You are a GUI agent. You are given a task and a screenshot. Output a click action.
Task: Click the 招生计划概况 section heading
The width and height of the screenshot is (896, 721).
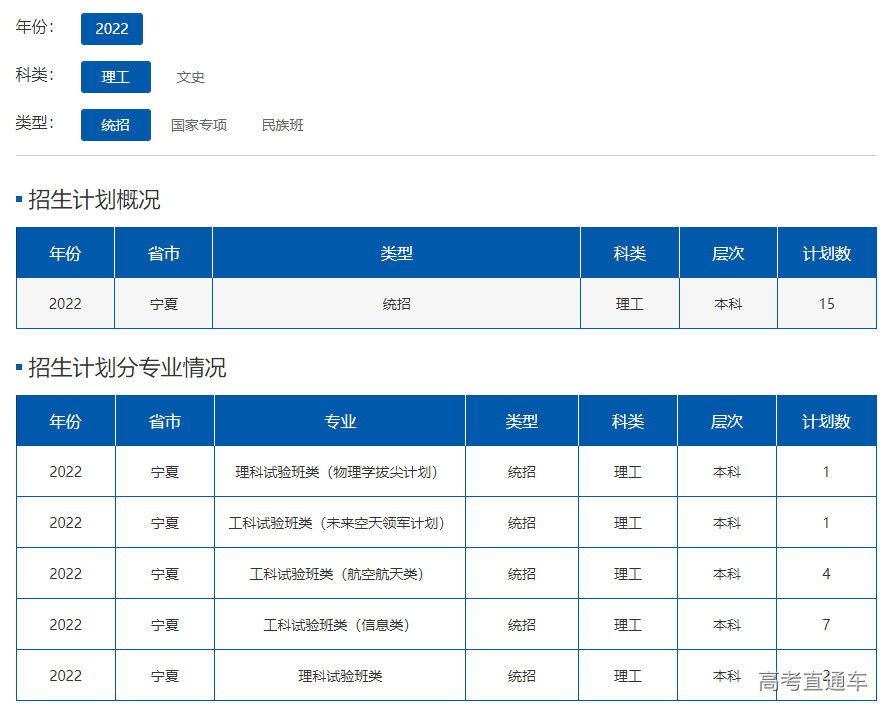click(x=94, y=200)
